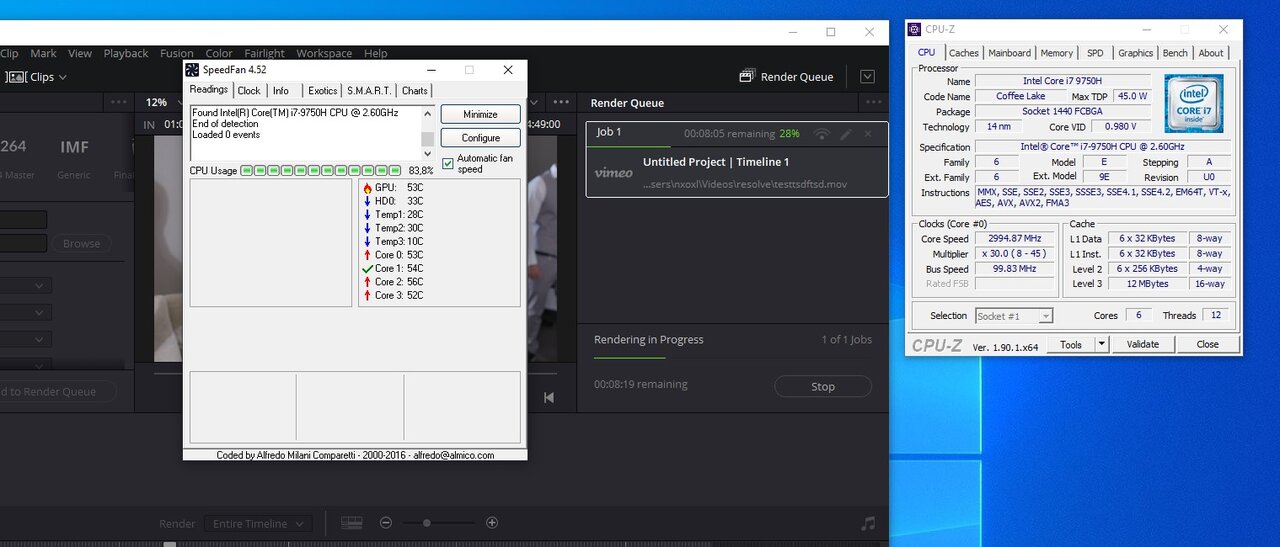
Task: Click the CPU-Z Tools button
Action: tap(1071, 344)
